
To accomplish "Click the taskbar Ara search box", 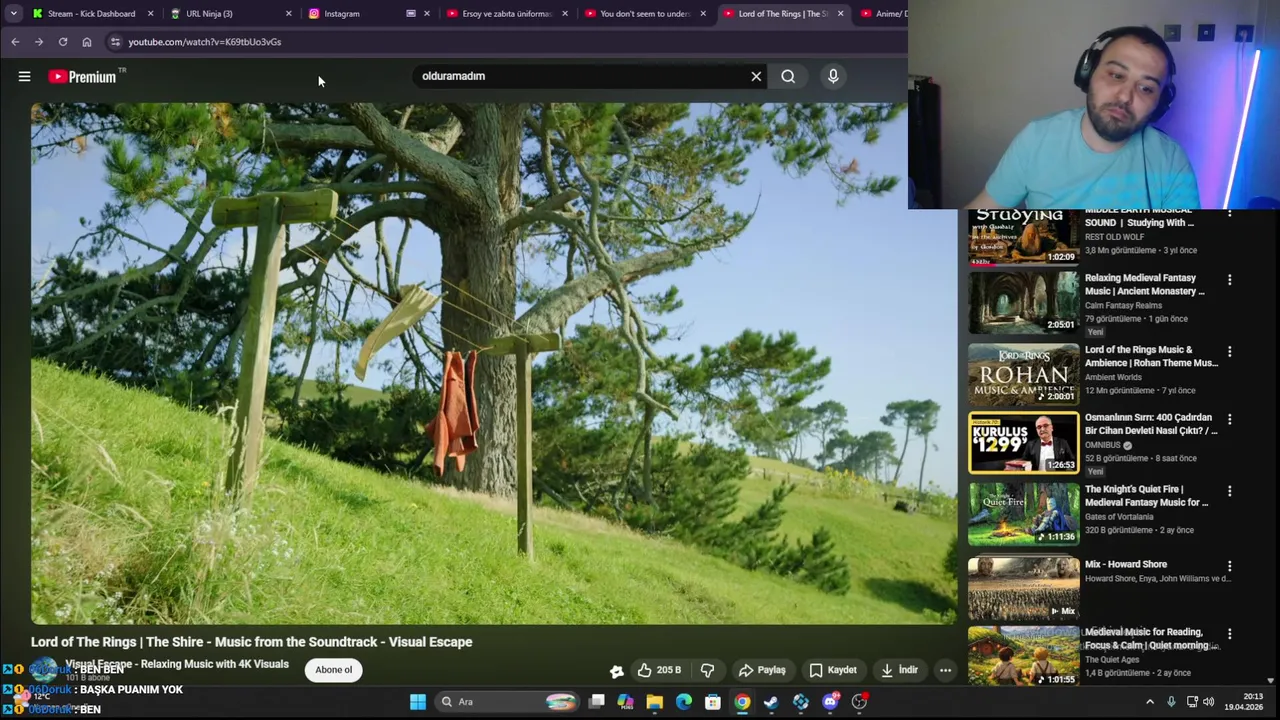I will click(508, 702).
